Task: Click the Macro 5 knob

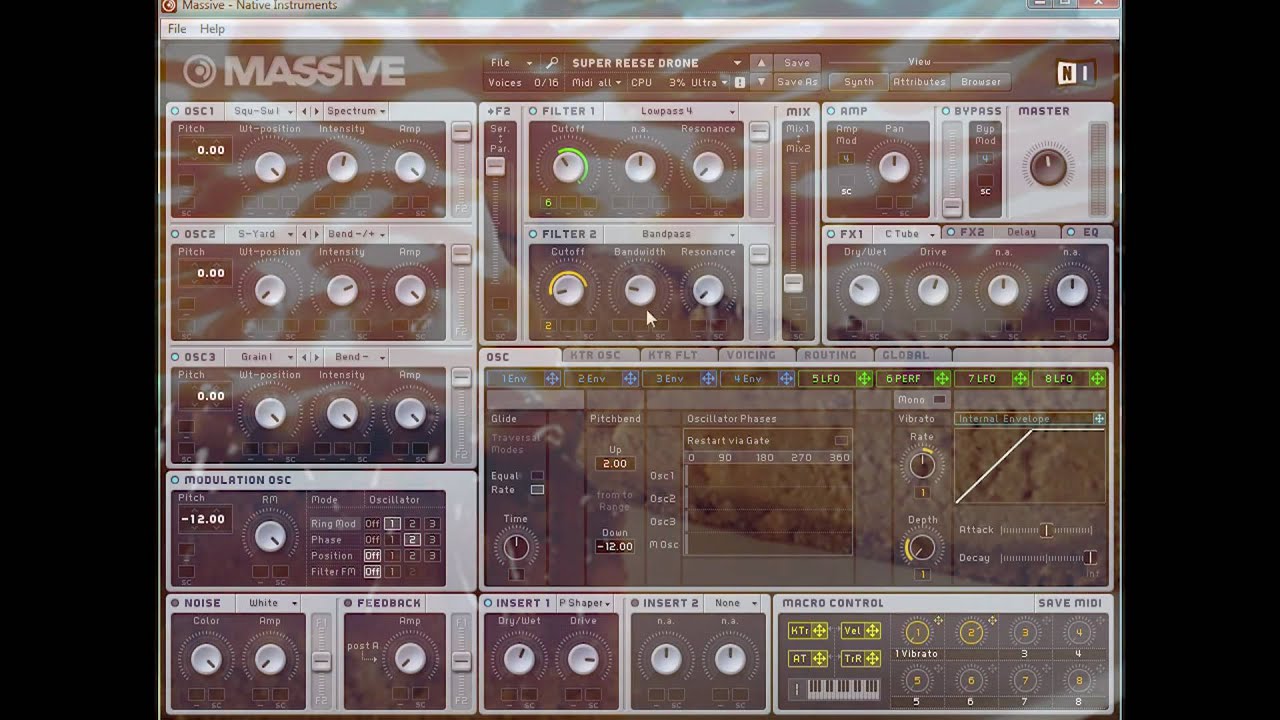Action: click(917, 681)
